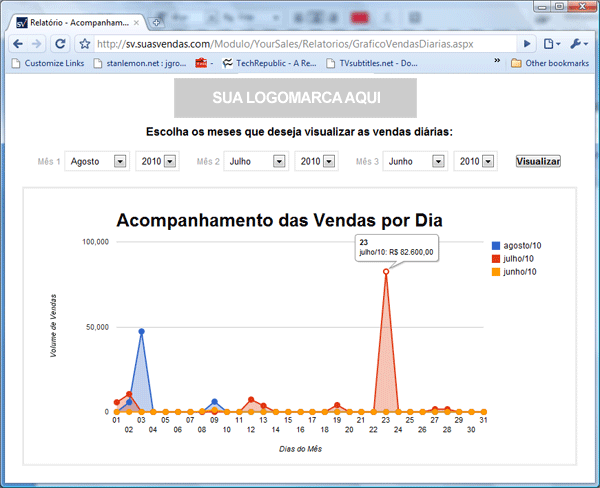This screenshot has width=600, height=488.
Task: Open the Mês 3 year dropdown
Action: point(476,161)
